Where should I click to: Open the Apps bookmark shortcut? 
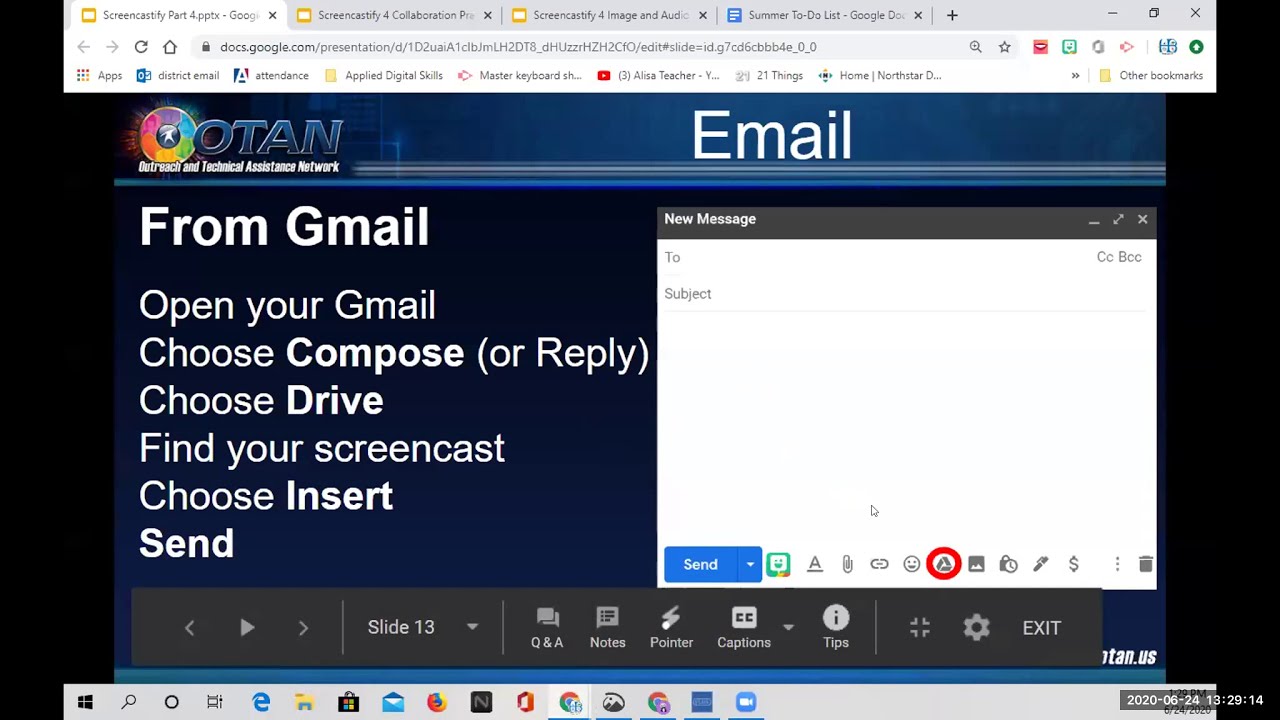[99, 75]
